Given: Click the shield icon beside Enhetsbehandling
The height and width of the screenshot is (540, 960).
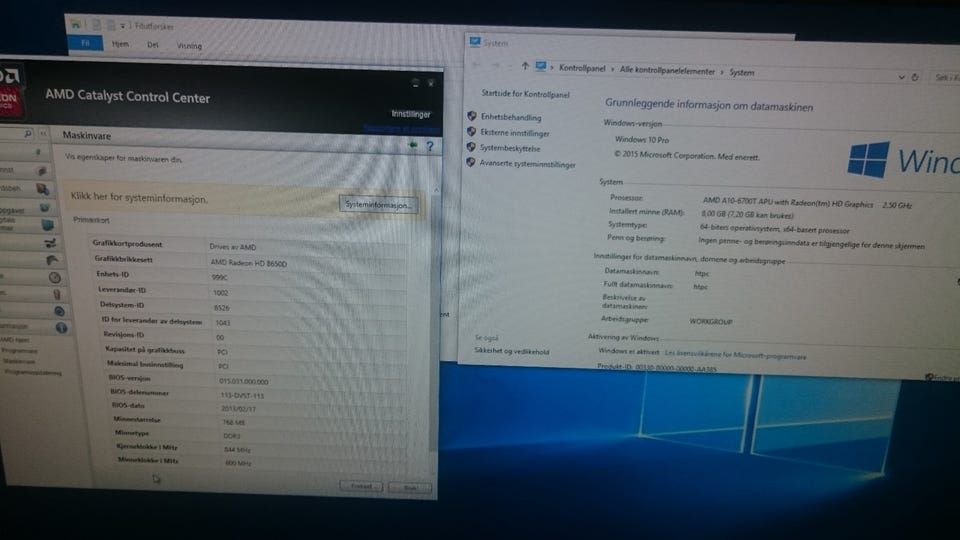Looking at the screenshot, I should (471, 116).
